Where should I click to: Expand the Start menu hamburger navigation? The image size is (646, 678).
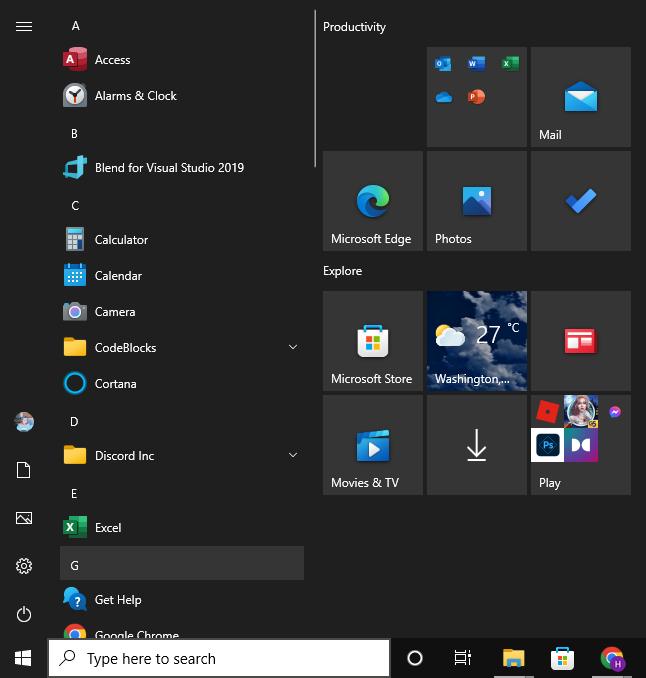pyautogui.click(x=24, y=27)
